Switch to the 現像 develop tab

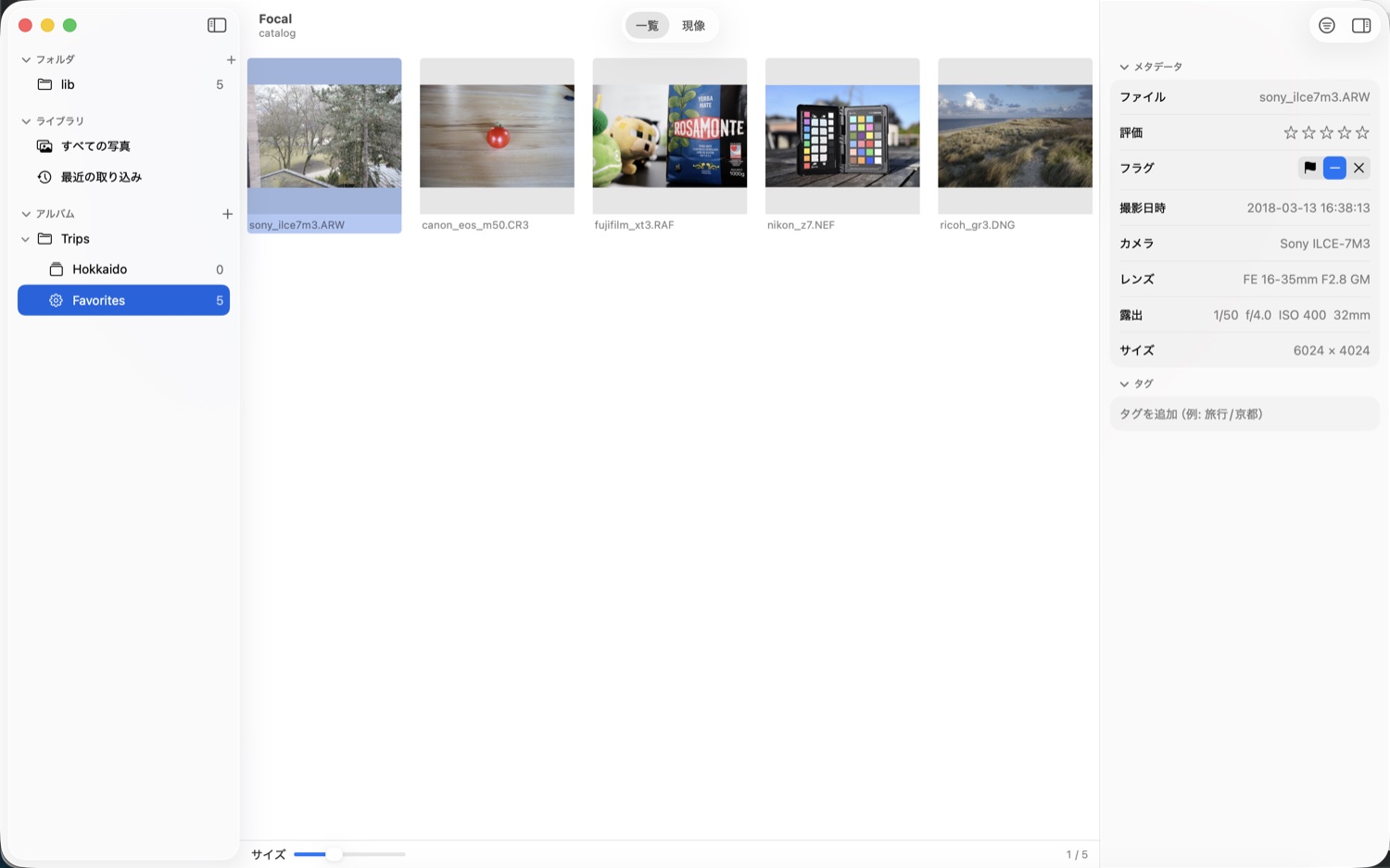693,26
